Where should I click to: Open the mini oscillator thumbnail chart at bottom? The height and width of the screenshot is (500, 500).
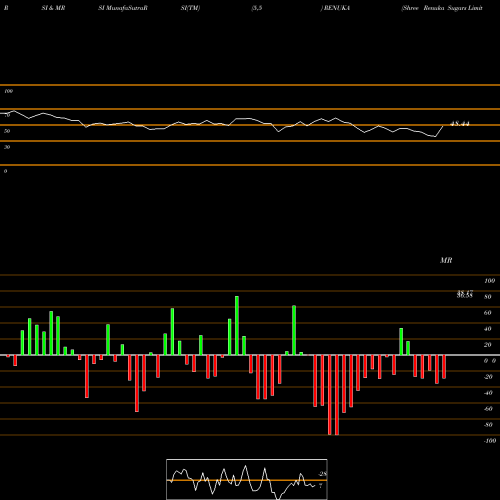(247, 479)
